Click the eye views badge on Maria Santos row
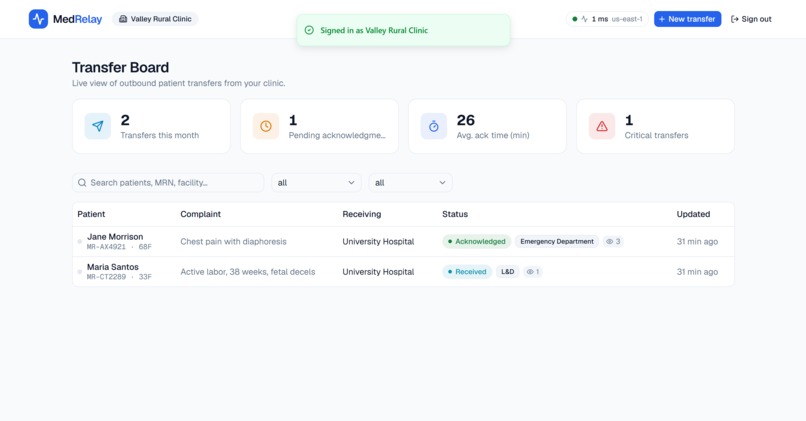This screenshot has height=421, width=806. click(533, 271)
